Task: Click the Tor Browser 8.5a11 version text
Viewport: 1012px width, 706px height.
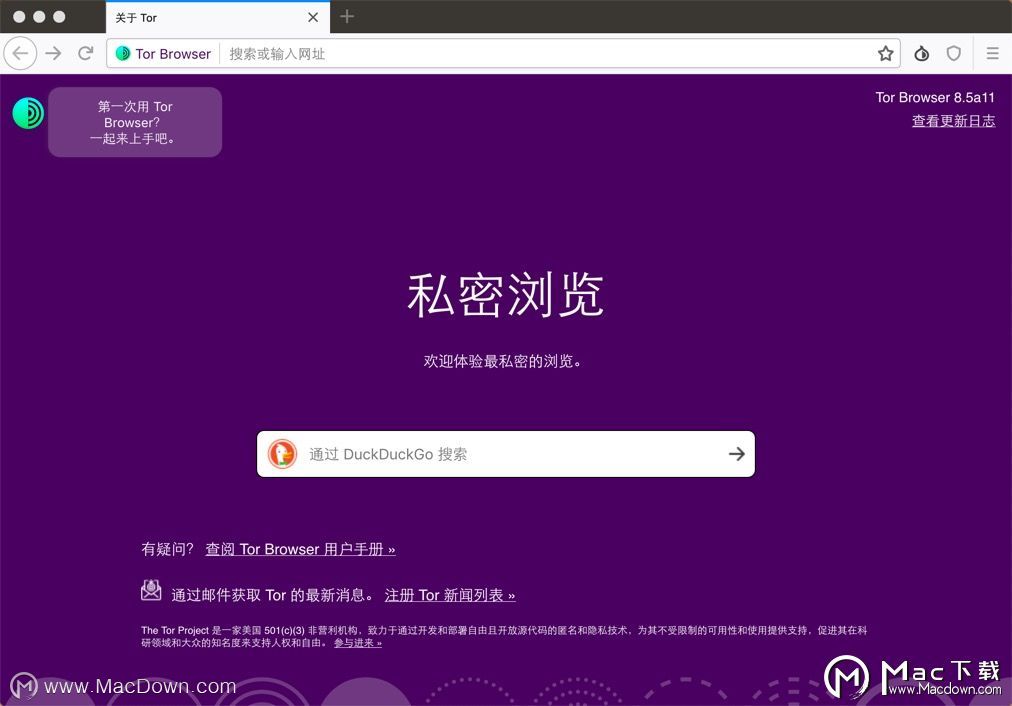Action: point(935,97)
